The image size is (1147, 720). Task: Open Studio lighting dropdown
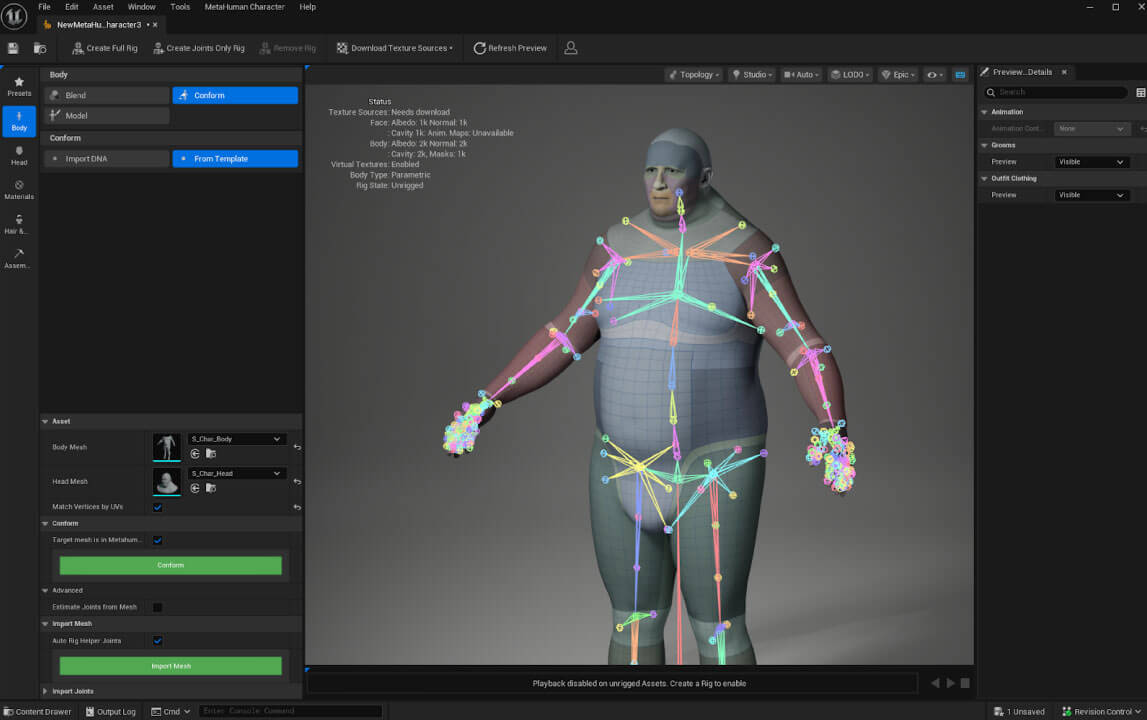(x=752, y=75)
